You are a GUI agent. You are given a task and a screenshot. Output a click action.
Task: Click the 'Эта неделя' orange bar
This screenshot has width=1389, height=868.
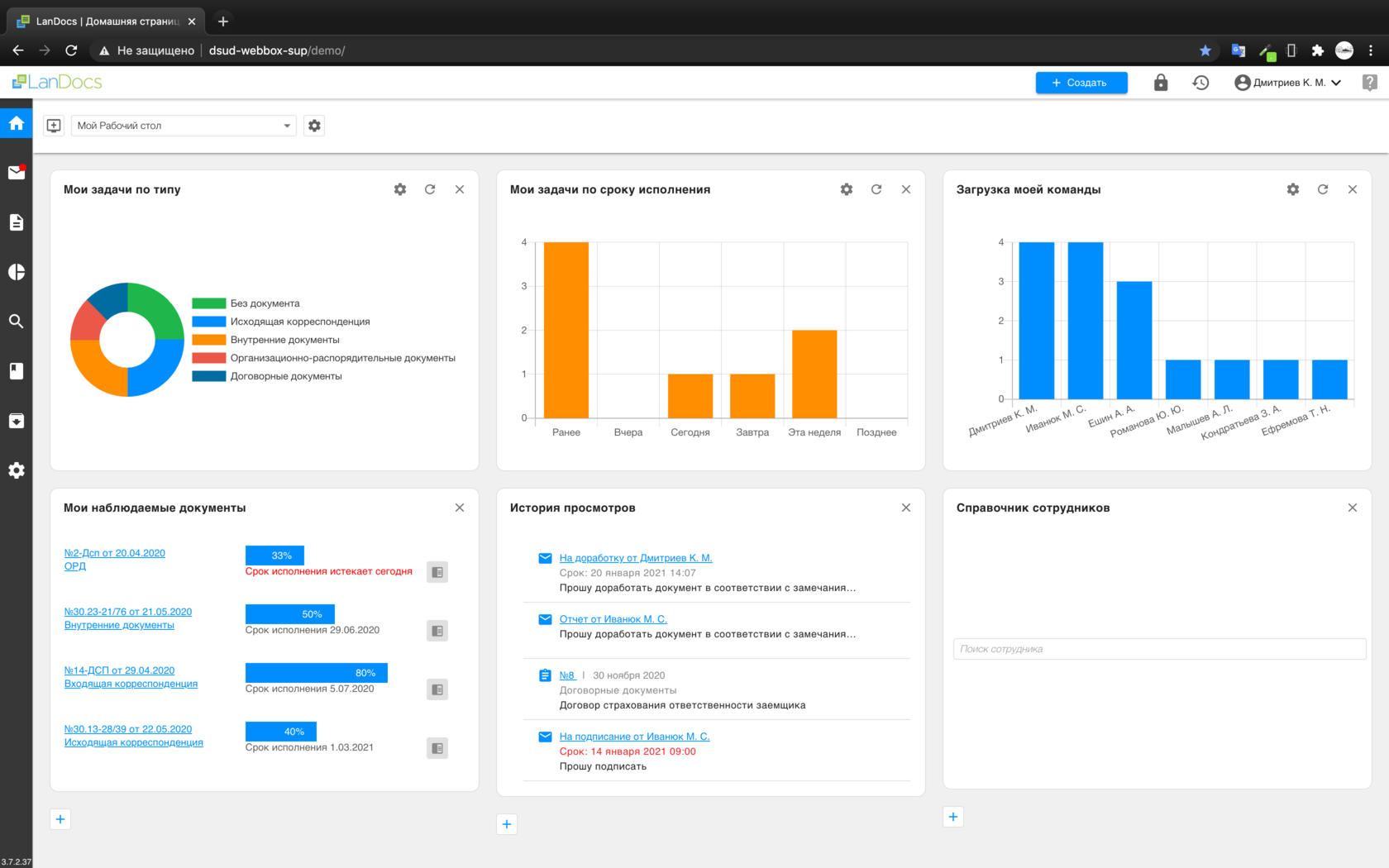pos(814,374)
